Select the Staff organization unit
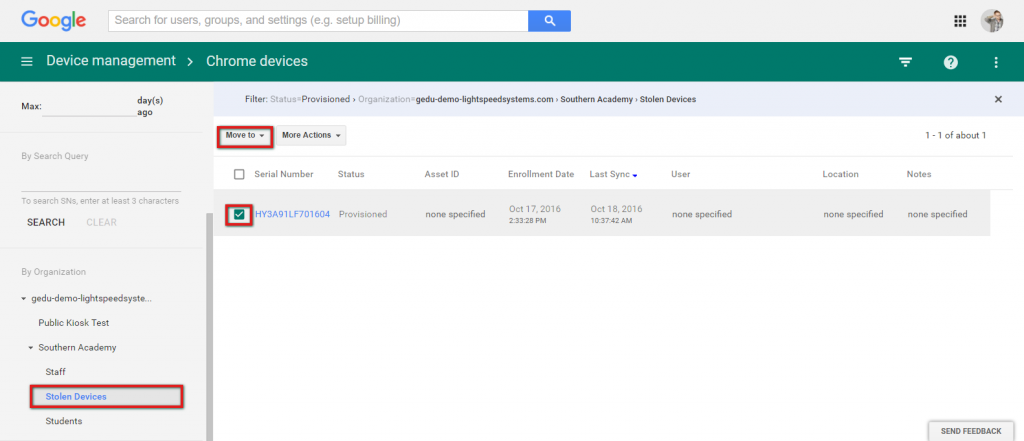The width and height of the screenshot is (1024, 441). click(56, 372)
